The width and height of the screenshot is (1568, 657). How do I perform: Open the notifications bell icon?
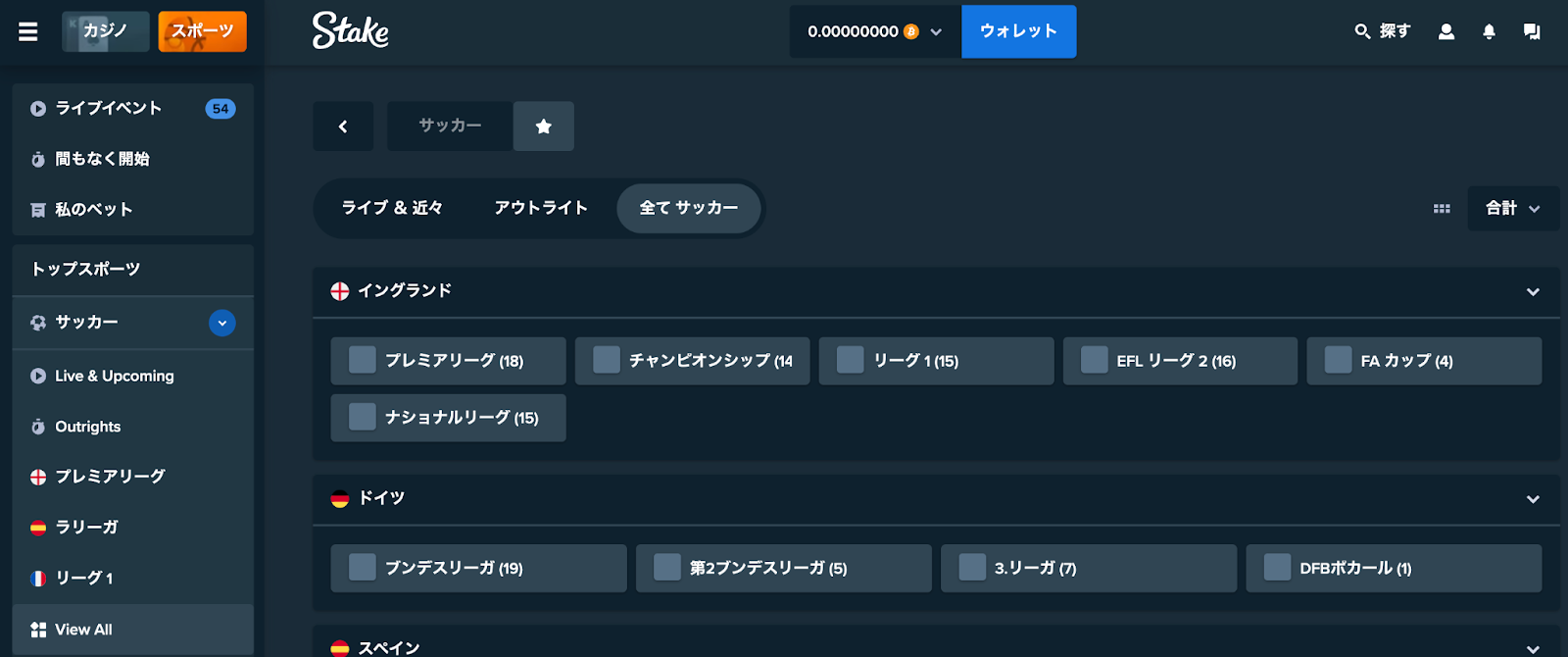point(1489,31)
